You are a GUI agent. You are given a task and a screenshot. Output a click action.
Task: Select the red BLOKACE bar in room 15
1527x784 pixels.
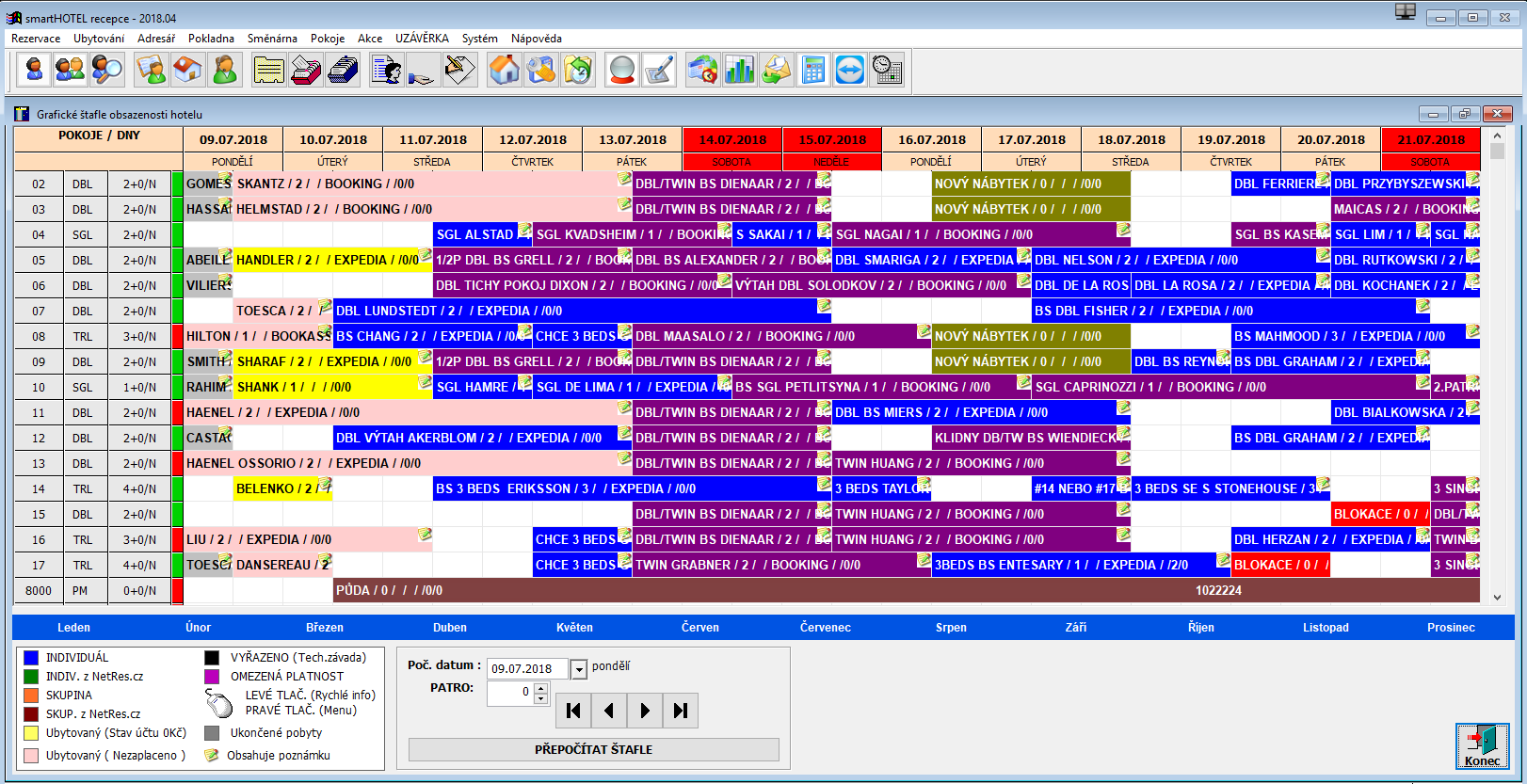tap(1381, 514)
